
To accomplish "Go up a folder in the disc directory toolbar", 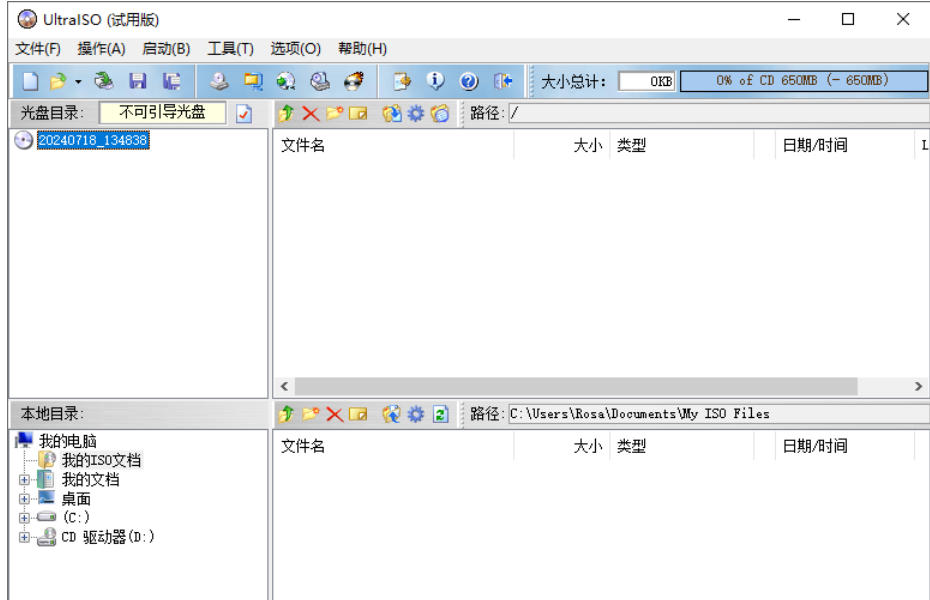I will (x=286, y=113).
